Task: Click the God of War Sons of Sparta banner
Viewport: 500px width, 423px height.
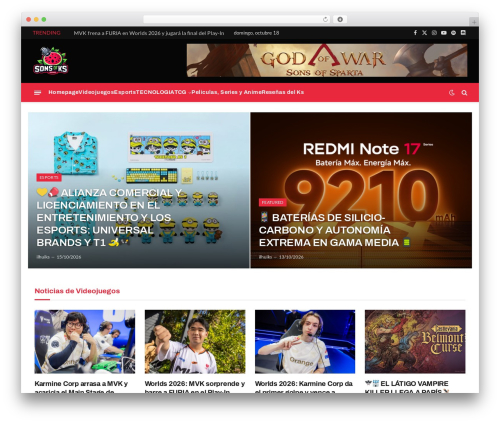Action: pos(327,60)
